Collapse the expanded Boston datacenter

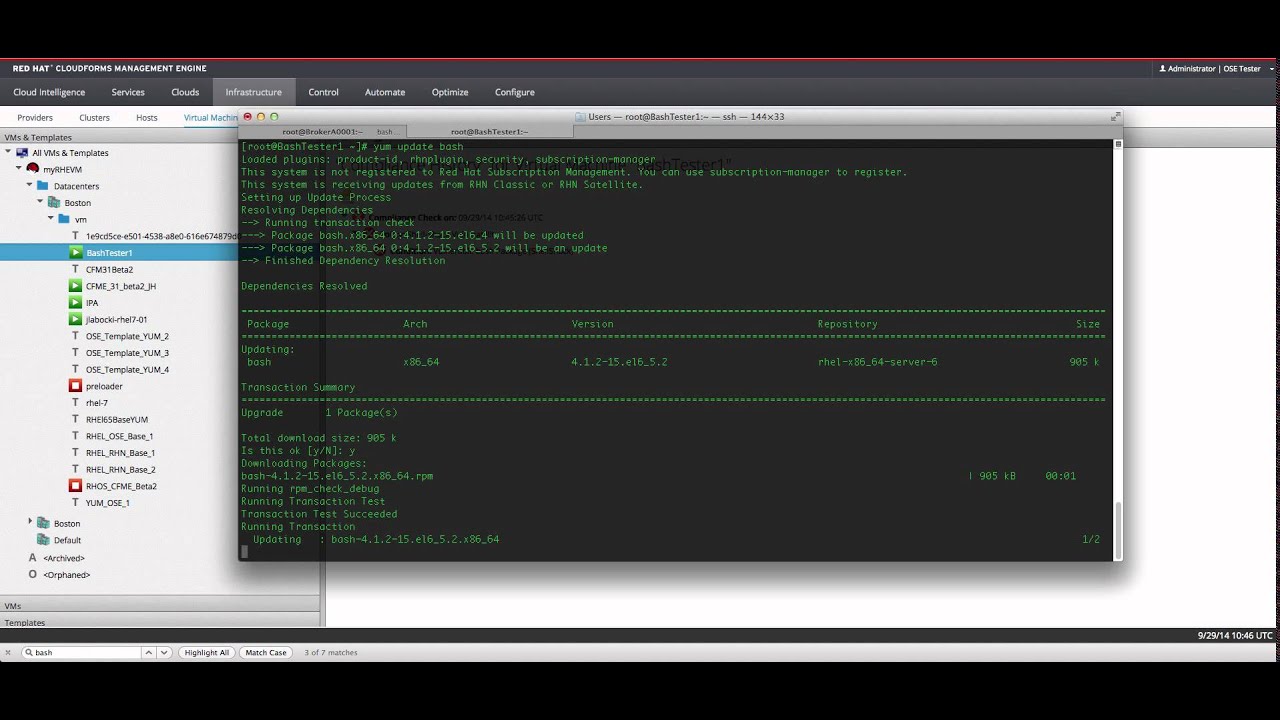40,202
